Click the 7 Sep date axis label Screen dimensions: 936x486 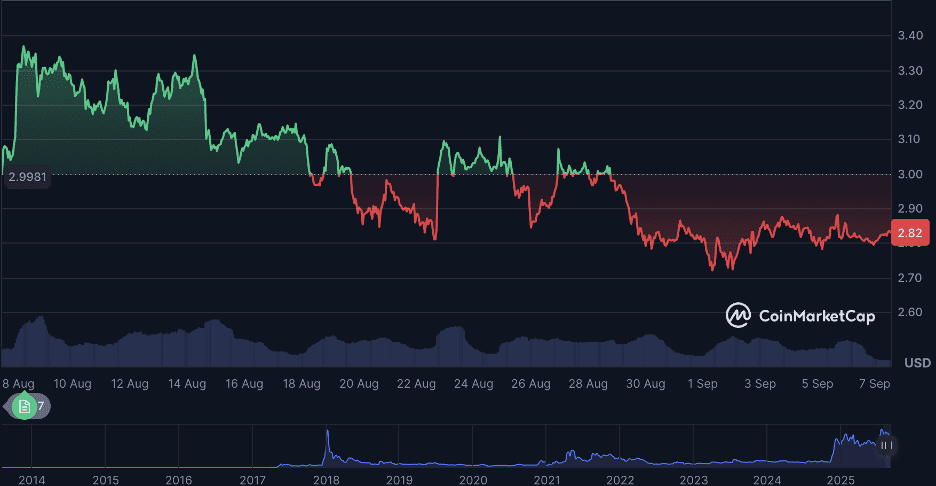pos(875,383)
